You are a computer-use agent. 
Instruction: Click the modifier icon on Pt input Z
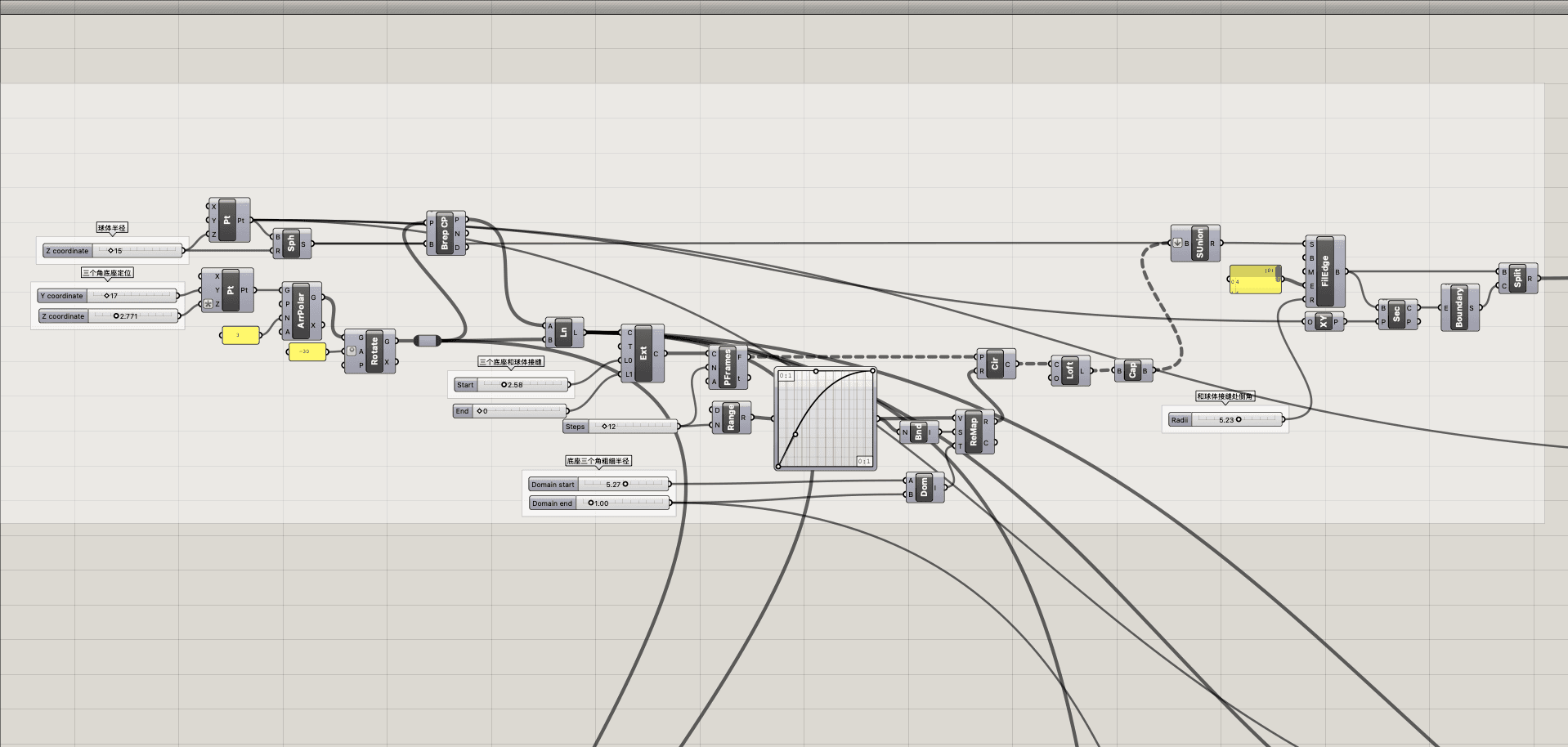[208, 303]
